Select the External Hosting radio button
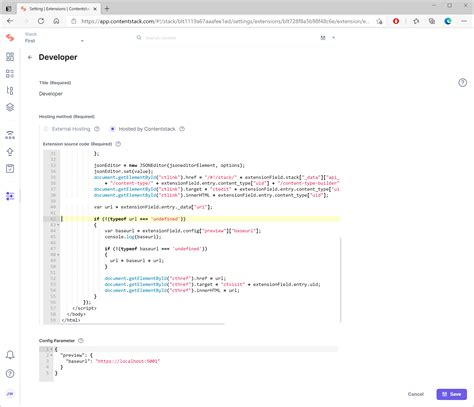 tap(46, 129)
